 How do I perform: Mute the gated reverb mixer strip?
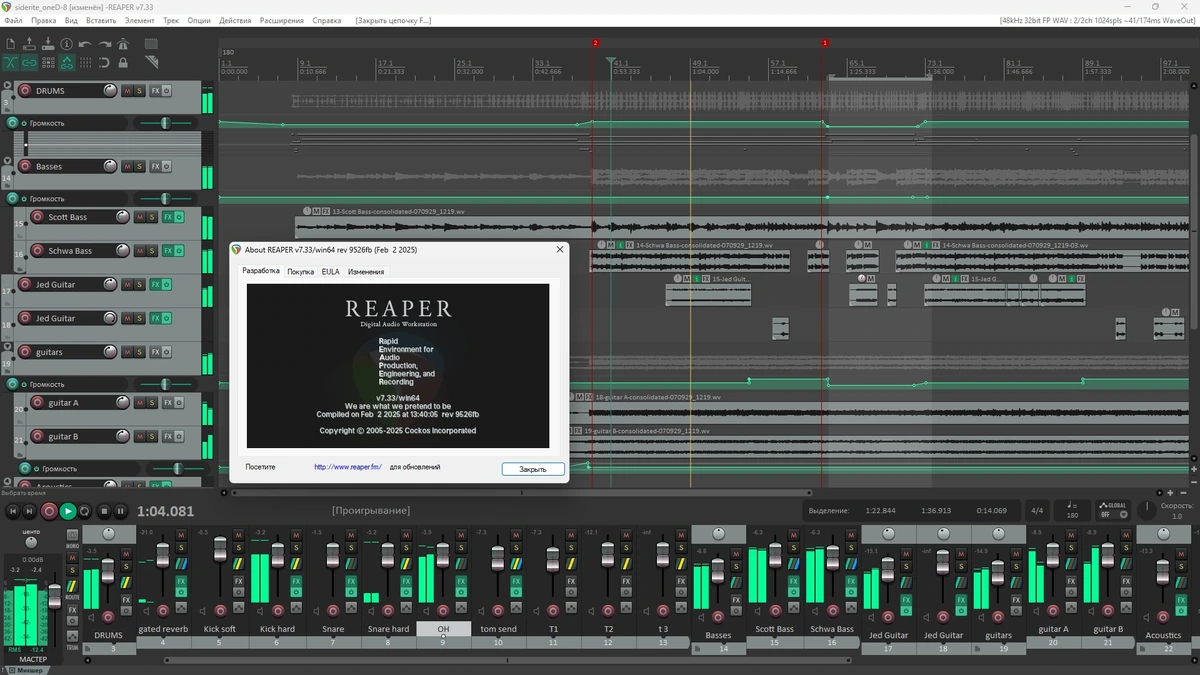[x=181, y=536]
